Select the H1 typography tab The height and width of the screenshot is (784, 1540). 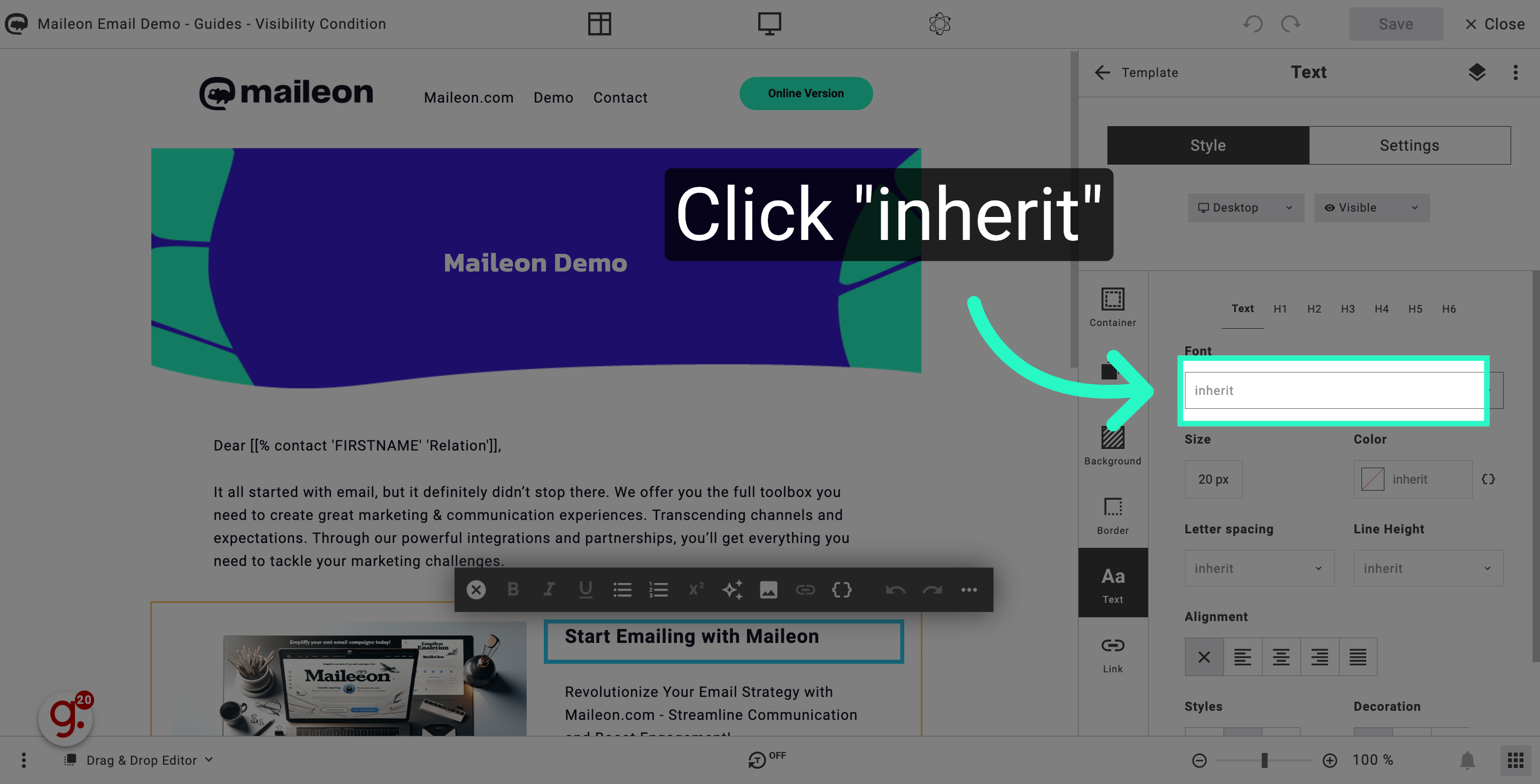[1280, 309]
